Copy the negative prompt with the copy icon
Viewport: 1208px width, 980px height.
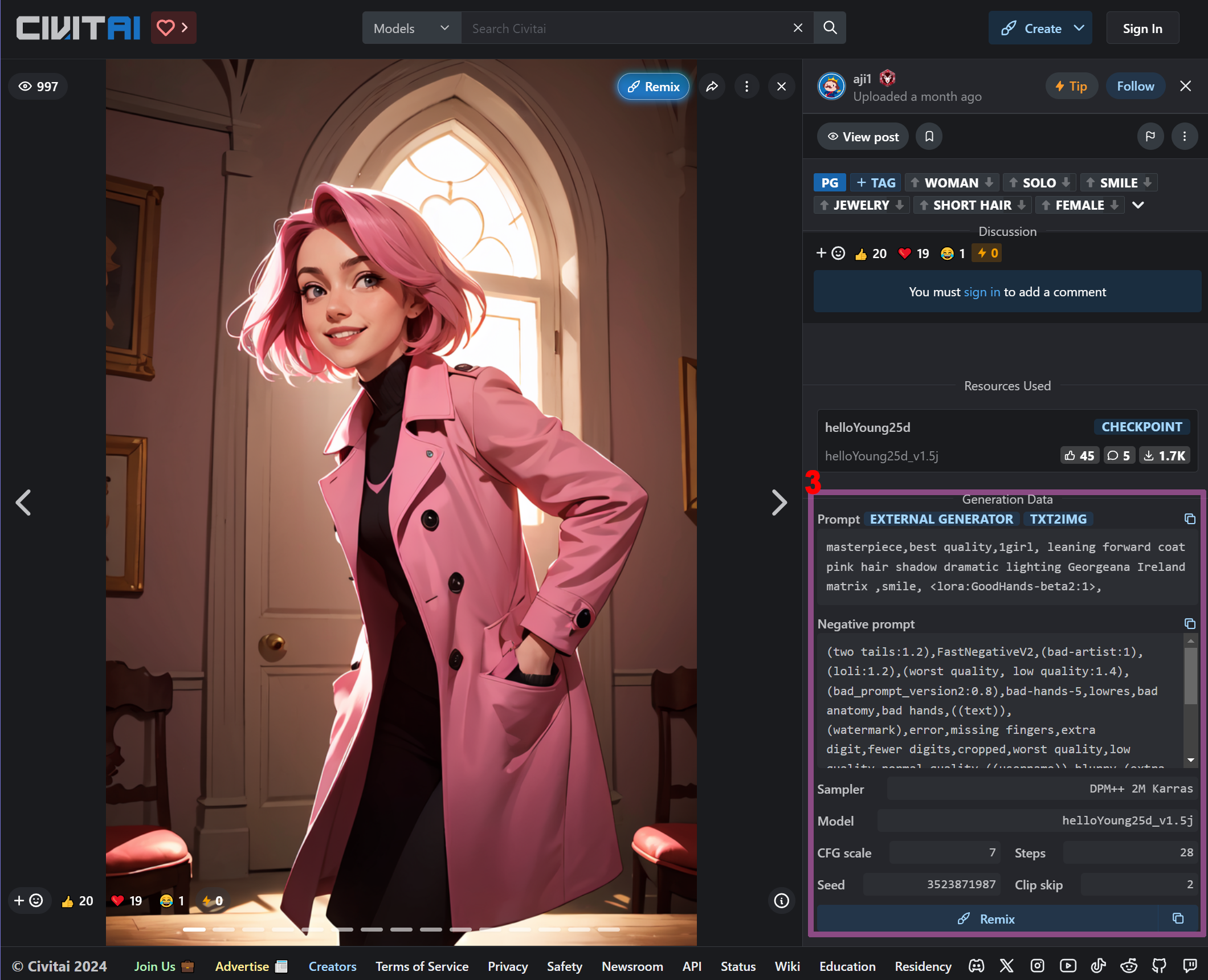(1190, 624)
